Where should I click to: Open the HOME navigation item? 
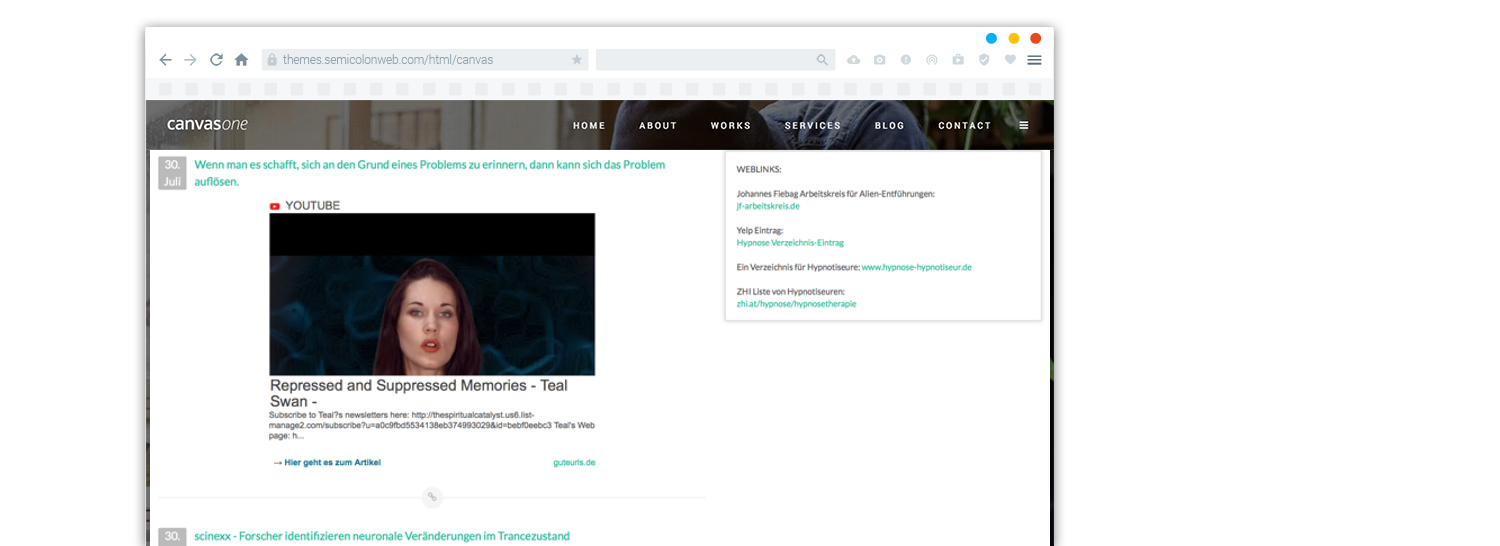tap(589, 126)
